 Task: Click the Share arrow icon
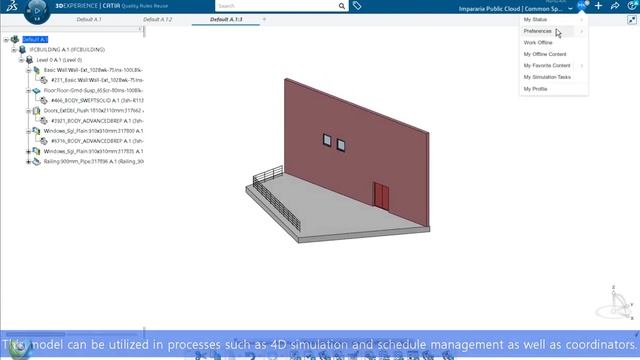click(615, 6)
